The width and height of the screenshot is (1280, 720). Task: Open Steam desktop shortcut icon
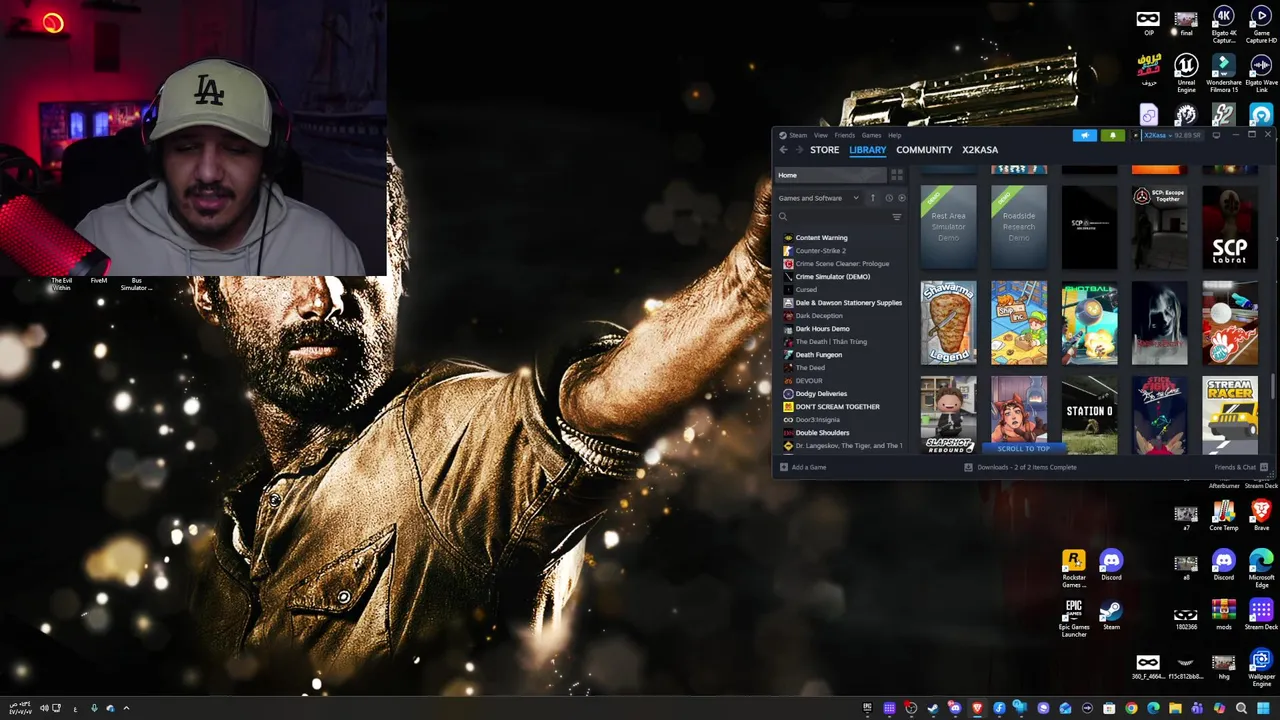[1111, 615]
